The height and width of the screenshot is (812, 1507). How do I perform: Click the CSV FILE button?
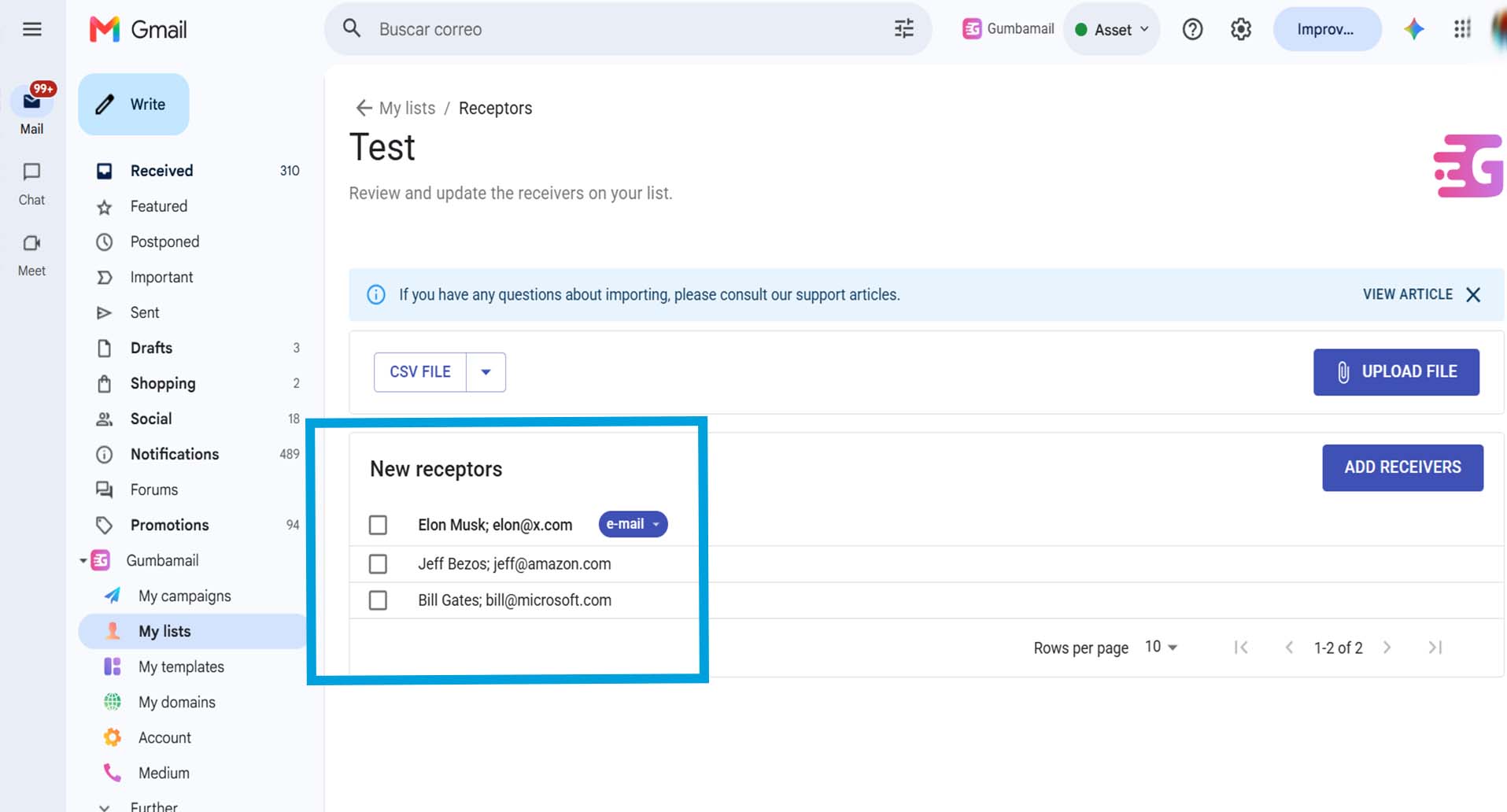420,372
